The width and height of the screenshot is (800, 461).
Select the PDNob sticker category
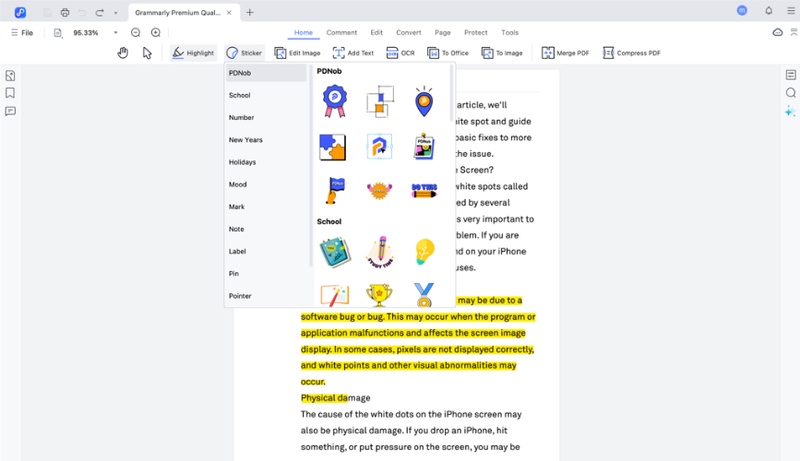pyautogui.click(x=266, y=73)
